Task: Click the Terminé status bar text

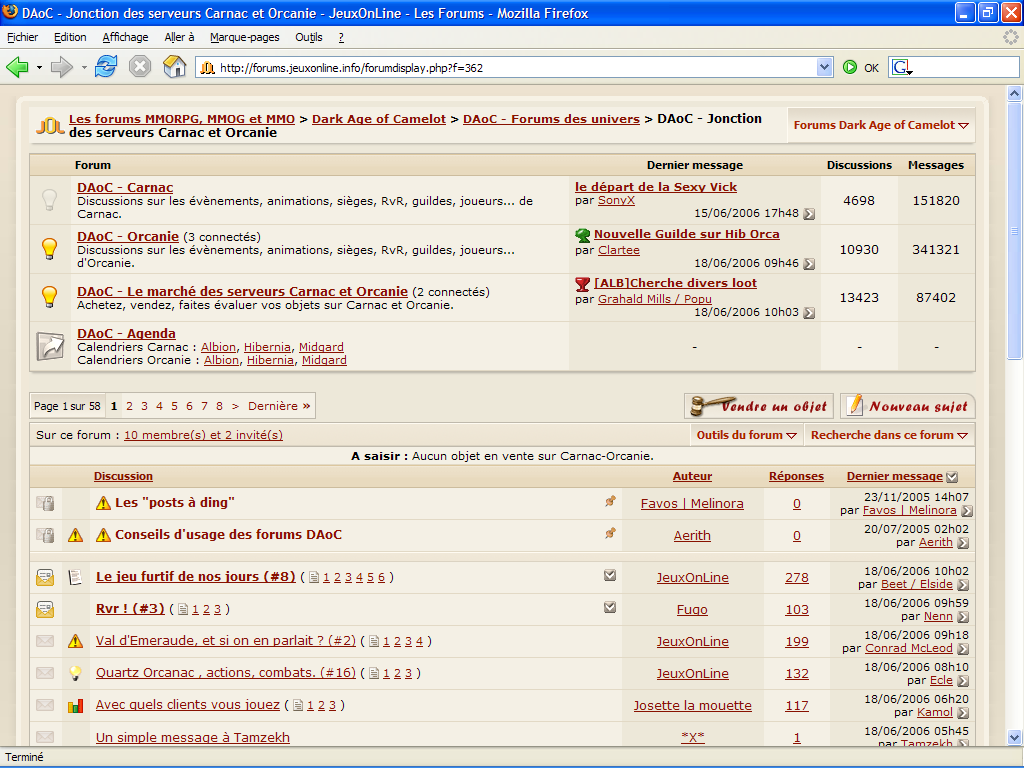Action: pos(25,758)
